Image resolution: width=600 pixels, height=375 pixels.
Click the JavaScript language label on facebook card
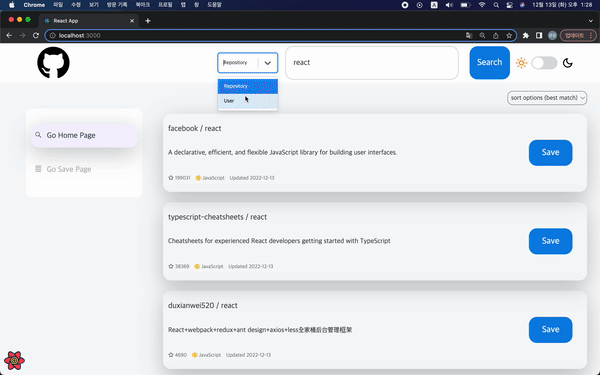click(213, 178)
